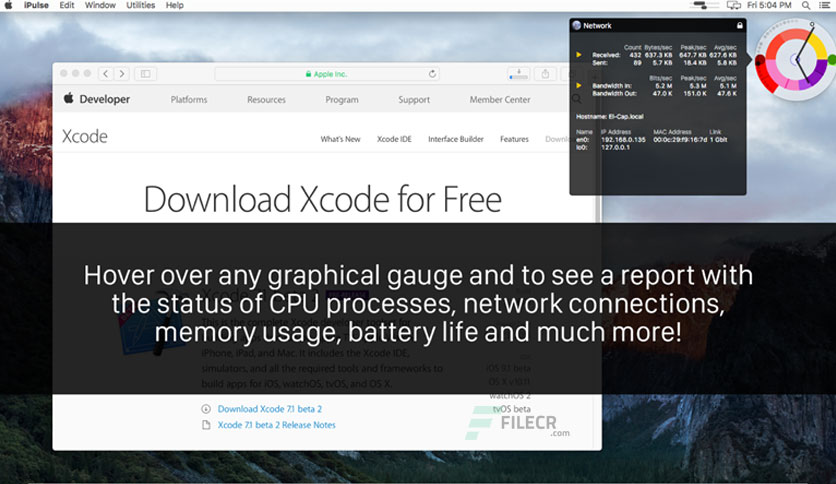Viewport: 836px width, 484px height.
Task: Click the 192.168.0.135 IP address
Action: pyautogui.click(x=623, y=140)
